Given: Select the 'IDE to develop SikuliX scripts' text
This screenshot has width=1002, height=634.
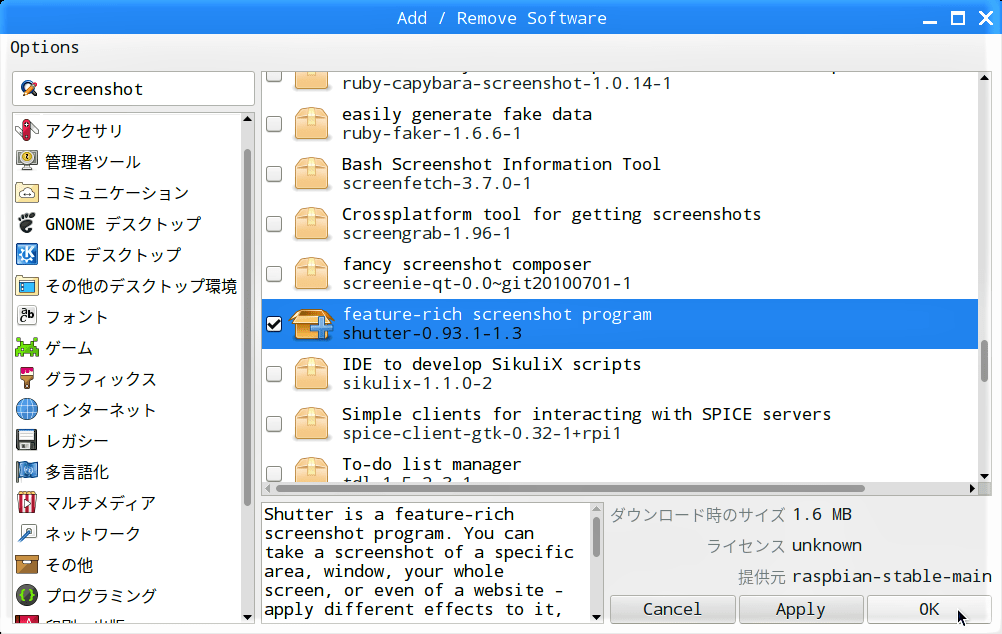Looking at the screenshot, I should point(491,364).
